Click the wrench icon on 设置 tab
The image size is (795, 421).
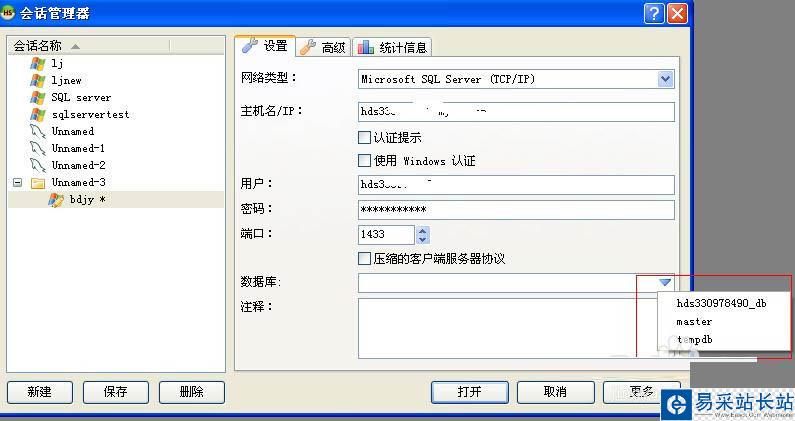(249, 45)
